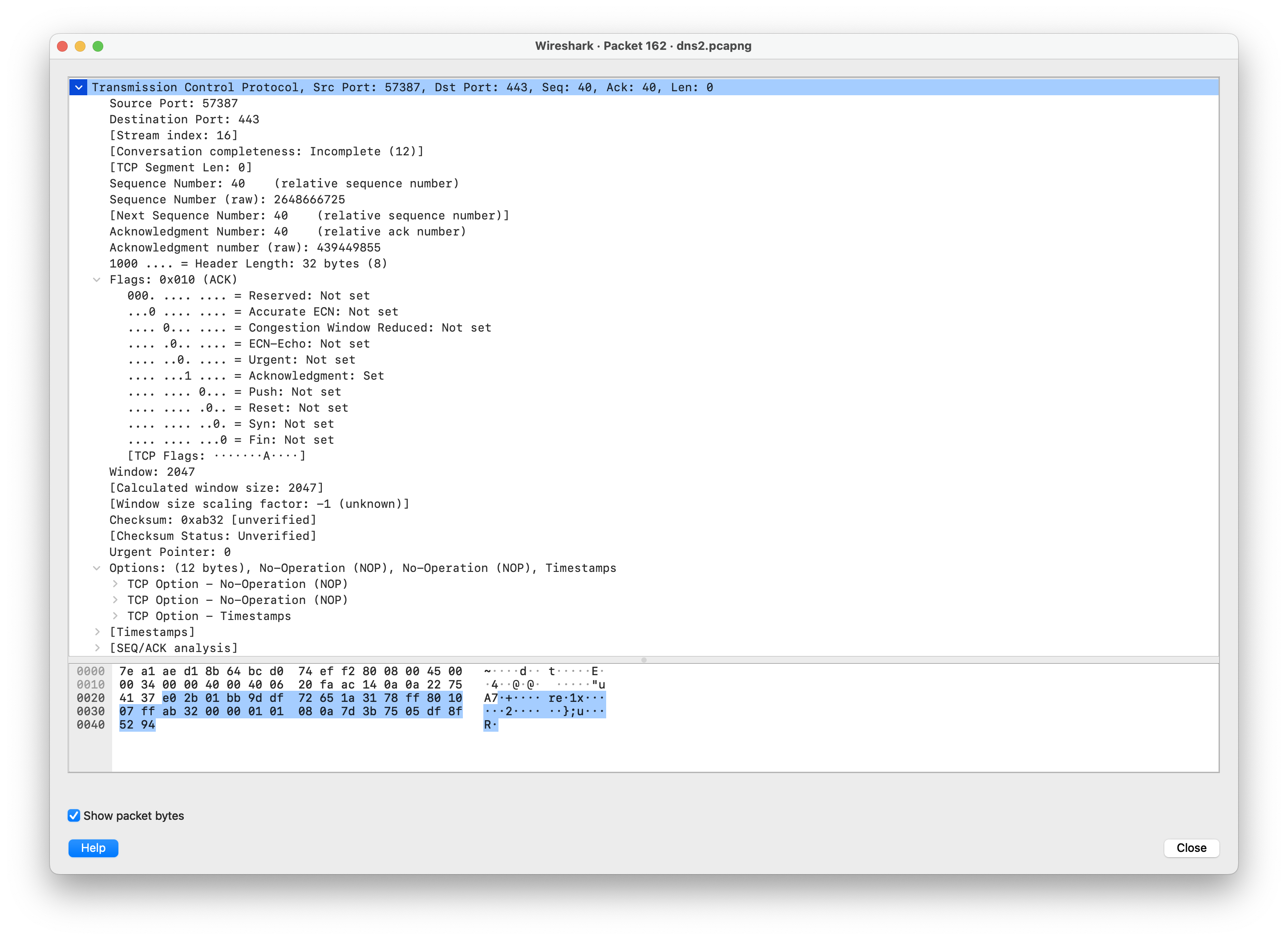Collapse the Transmission Control Protocol tree
1288x940 pixels.
click(78, 87)
